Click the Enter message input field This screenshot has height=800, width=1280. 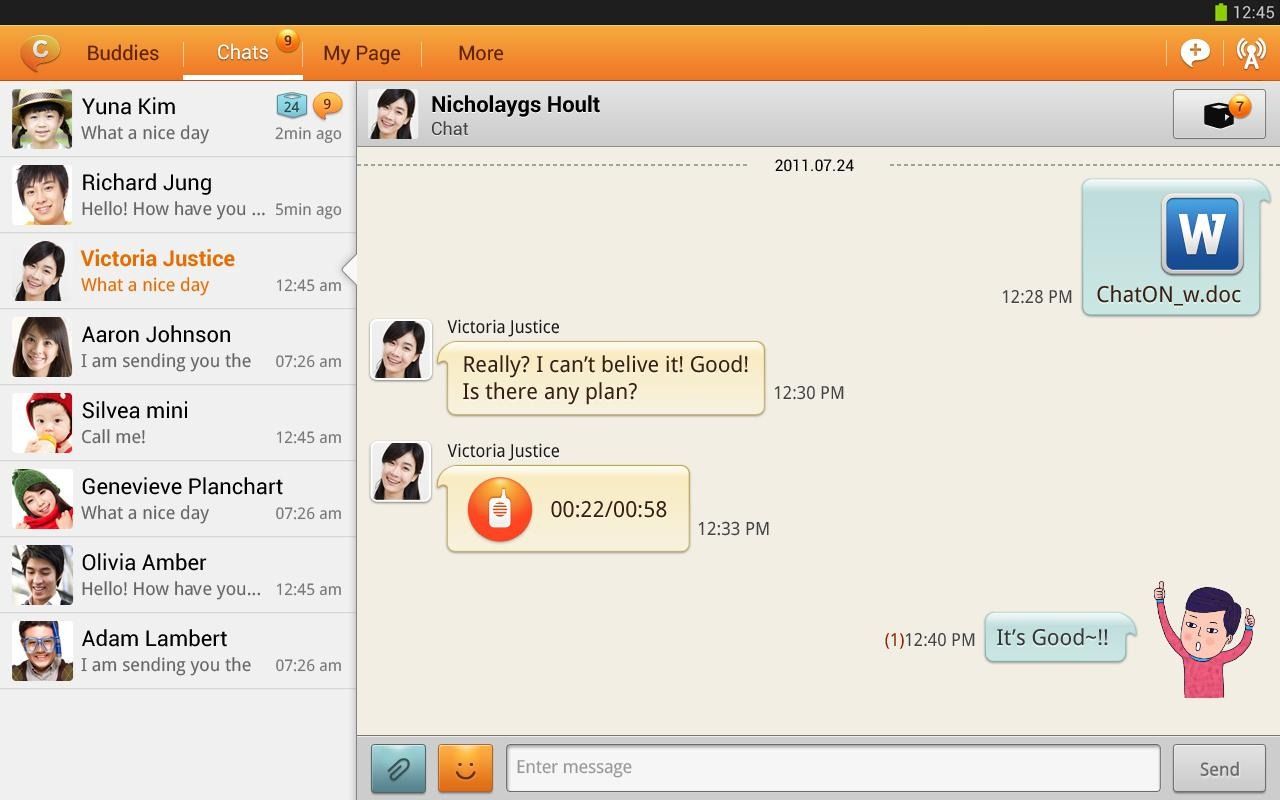pyautogui.click(x=830, y=767)
